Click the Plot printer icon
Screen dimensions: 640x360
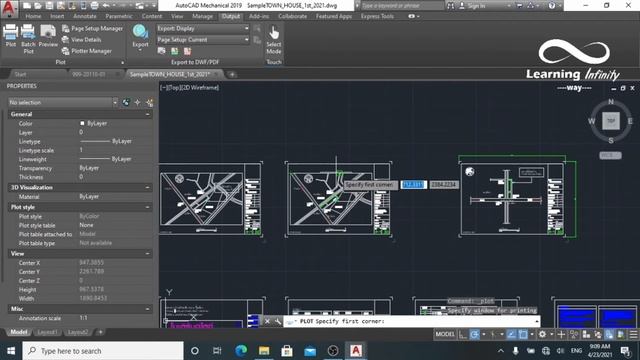point(11,32)
